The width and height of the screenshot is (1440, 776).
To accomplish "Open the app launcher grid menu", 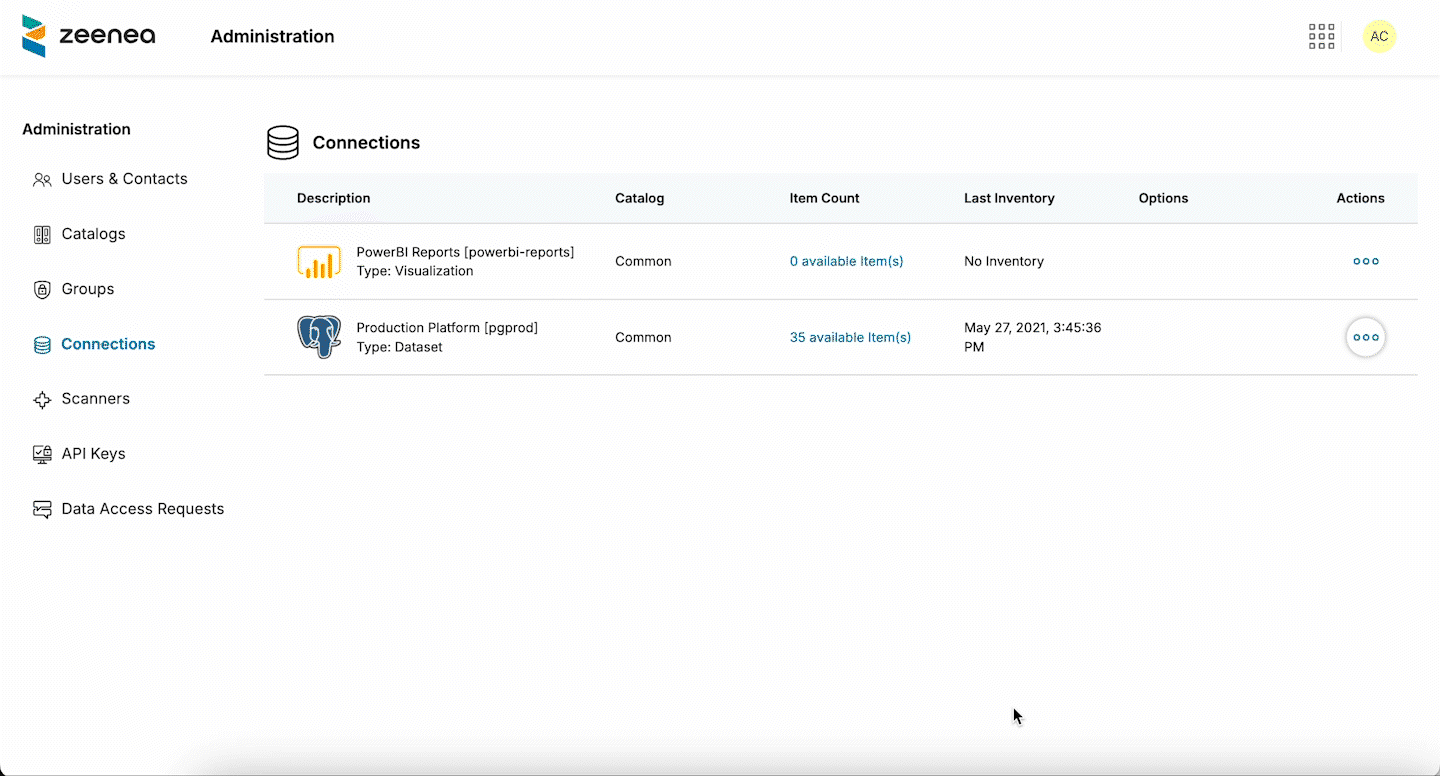I will tap(1321, 36).
